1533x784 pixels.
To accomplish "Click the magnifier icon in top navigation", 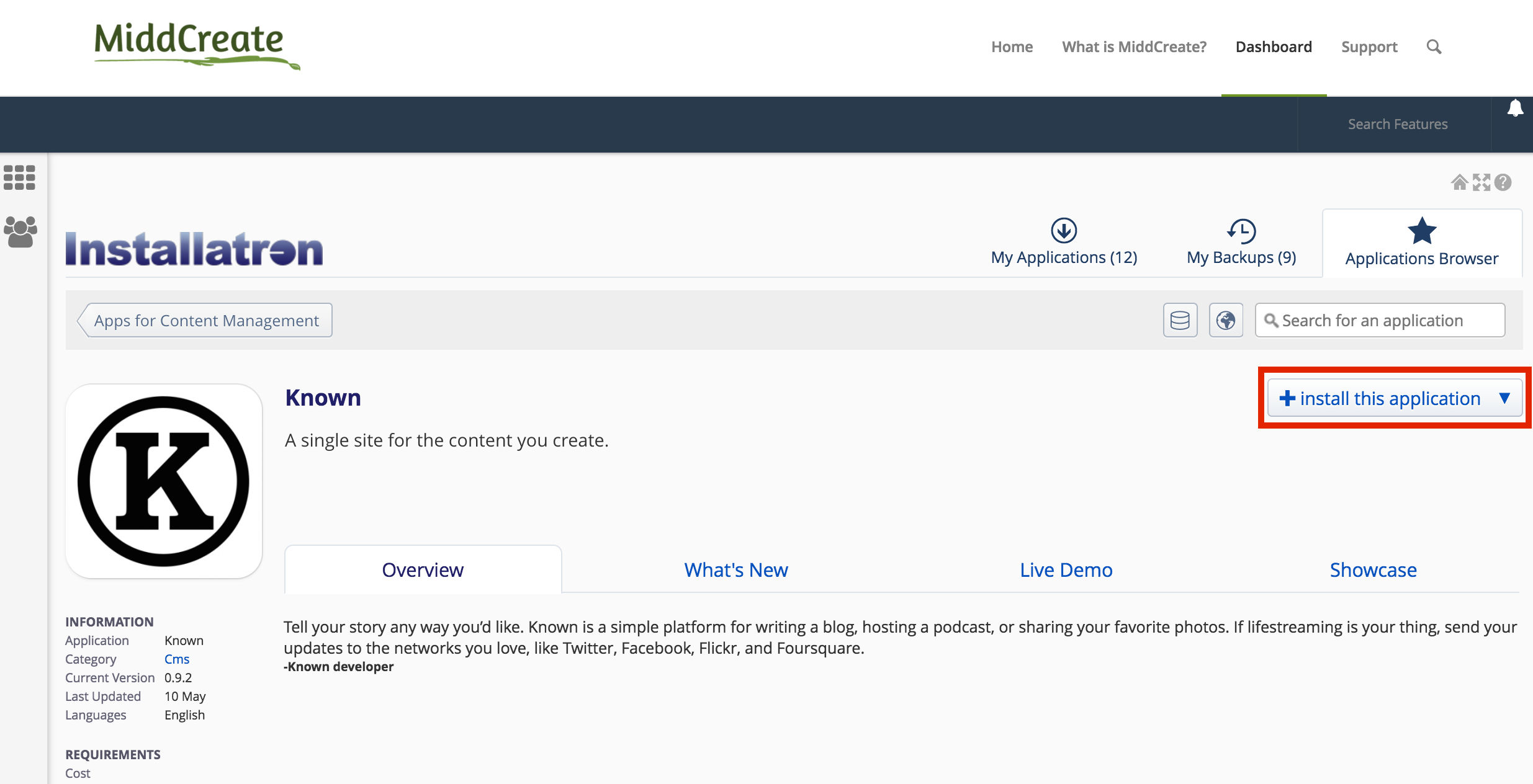I will [x=1434, y=47].
